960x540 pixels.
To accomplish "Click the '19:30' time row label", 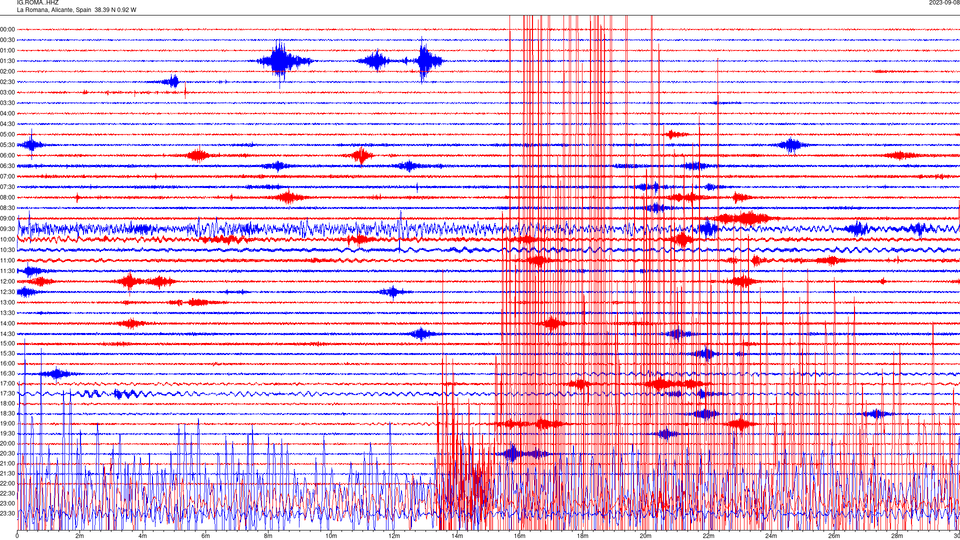I will [8, 433].
